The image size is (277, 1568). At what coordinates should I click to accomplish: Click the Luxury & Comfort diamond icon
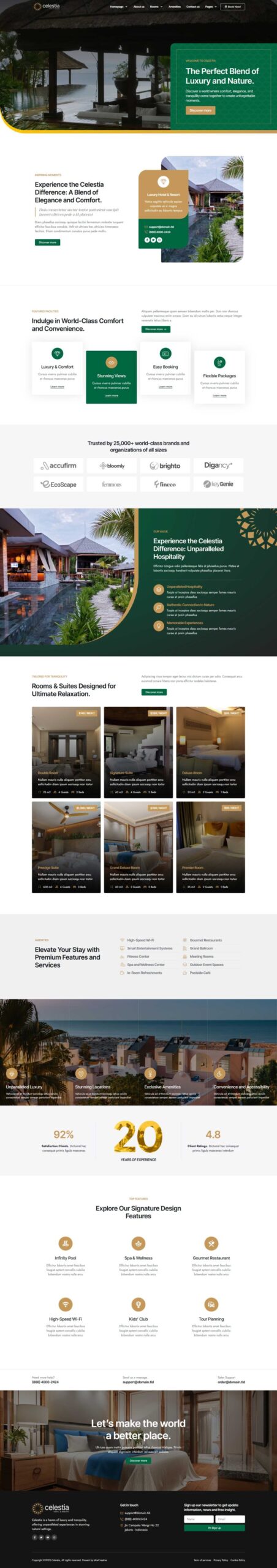(57, 353)
